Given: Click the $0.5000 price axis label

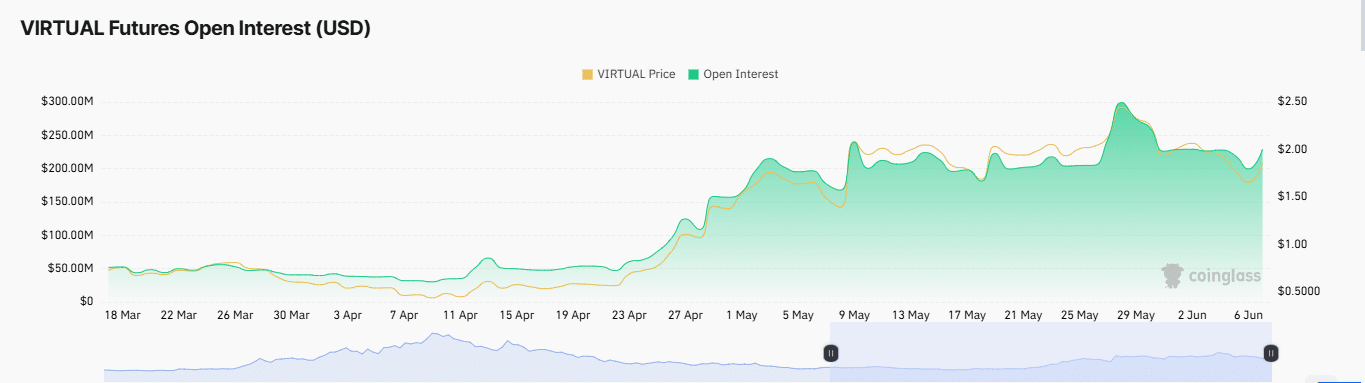Looking at the screenshot, I should [1298, 291].
